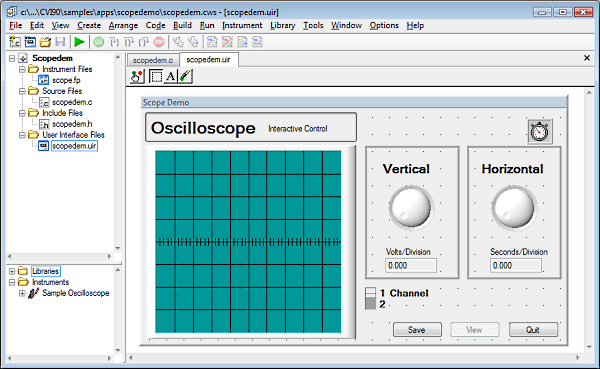Open the Build menu

pos(182,26)
